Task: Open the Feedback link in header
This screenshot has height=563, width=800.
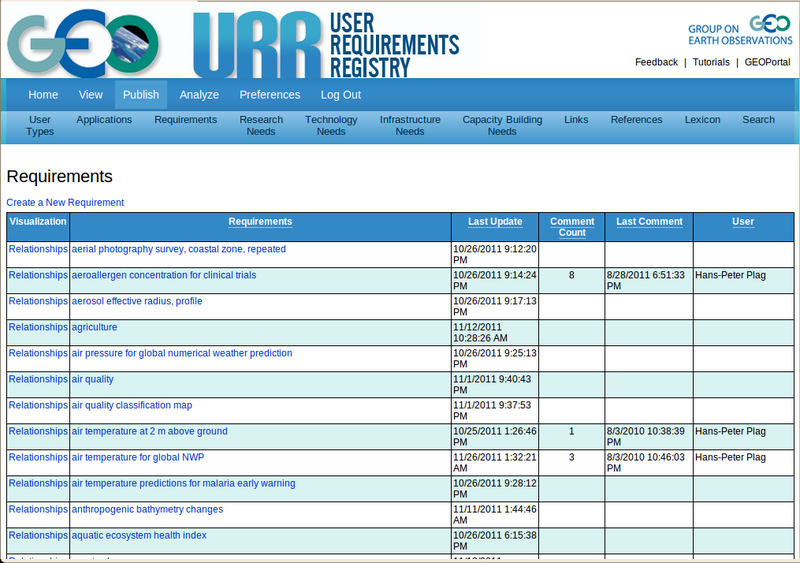Action: tap(656, 62)
